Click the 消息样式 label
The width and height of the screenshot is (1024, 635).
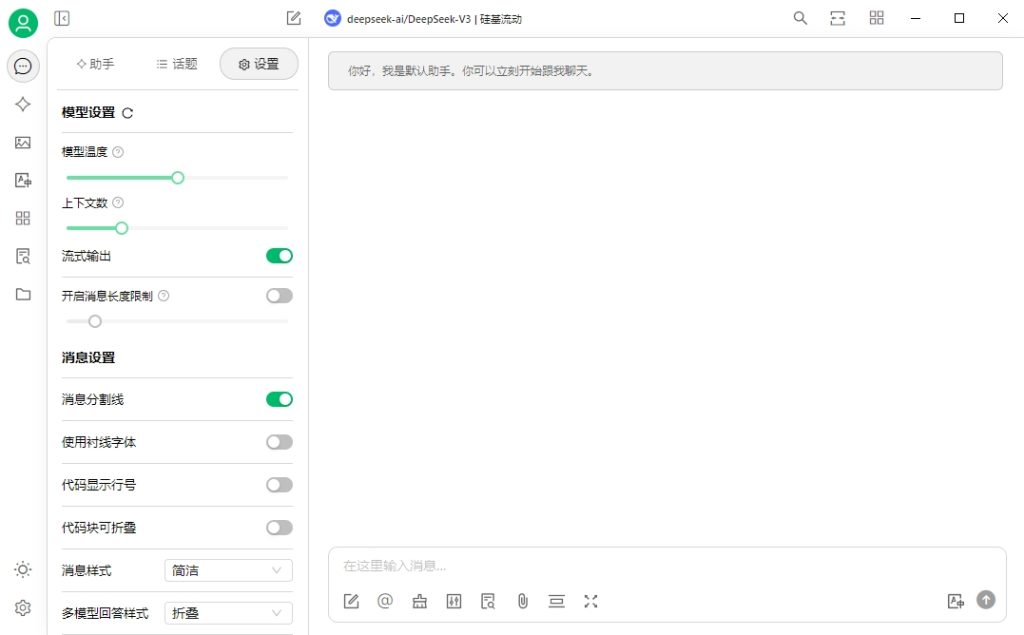point(86,570)
